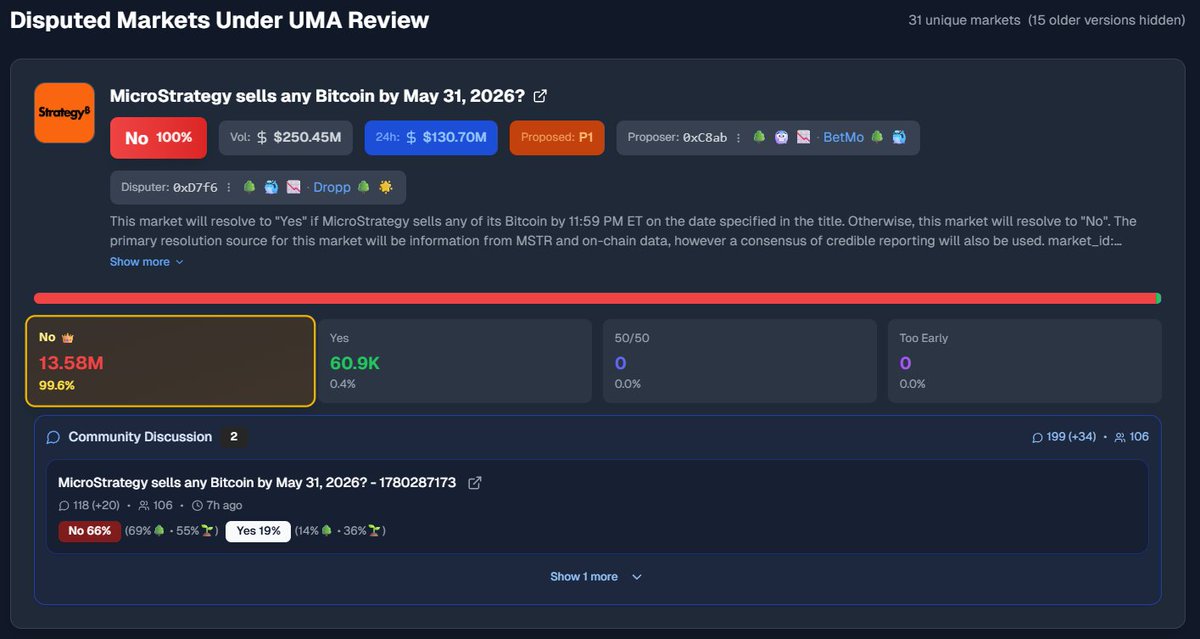Click the orange Strategy logo thumbnail

point(64,113)
